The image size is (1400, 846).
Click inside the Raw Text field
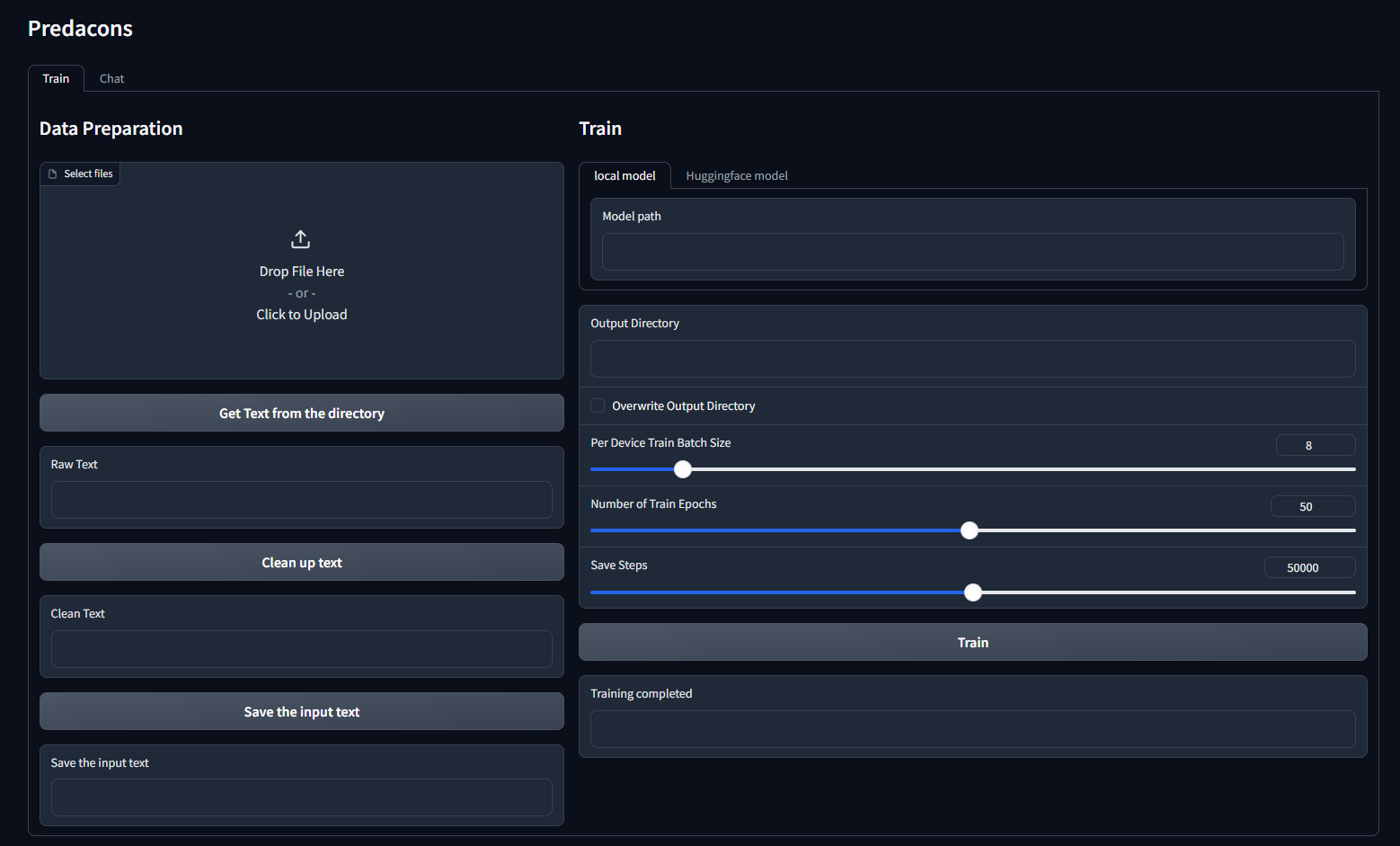[x=301, y=500]
